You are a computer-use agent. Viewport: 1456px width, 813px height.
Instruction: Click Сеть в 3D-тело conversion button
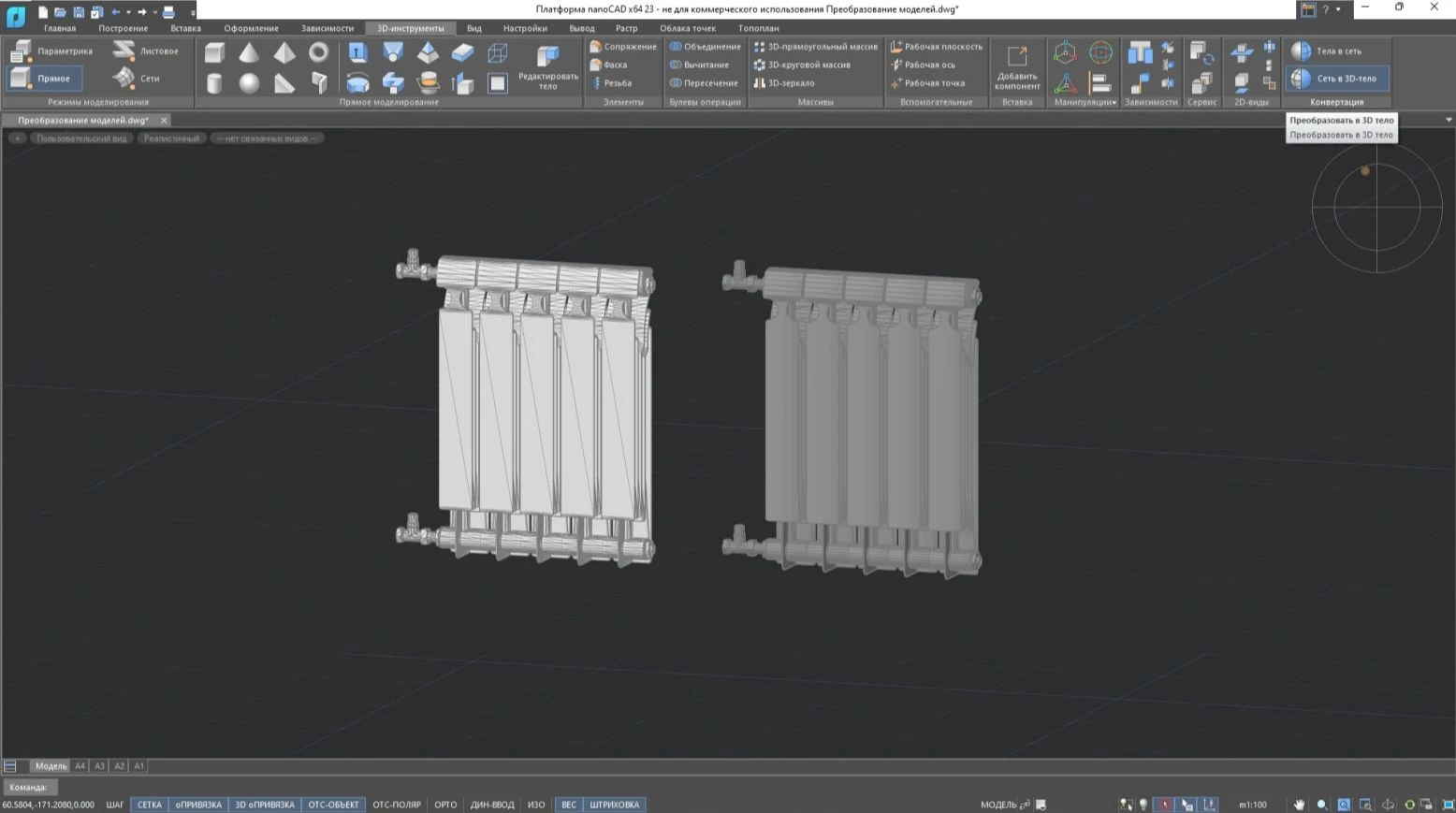(1335, 79)
